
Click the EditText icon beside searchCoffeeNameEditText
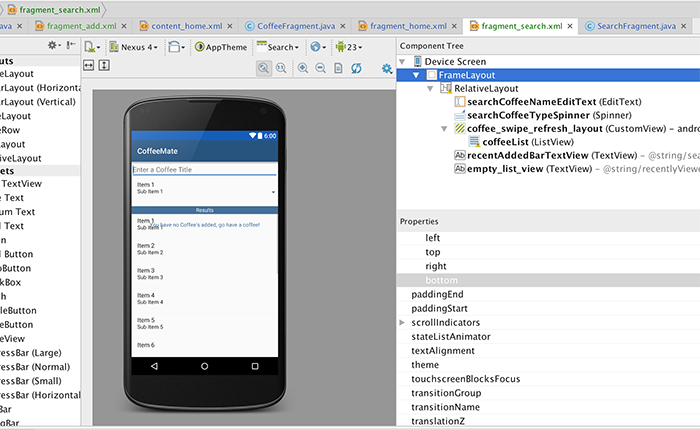(460, 102)
